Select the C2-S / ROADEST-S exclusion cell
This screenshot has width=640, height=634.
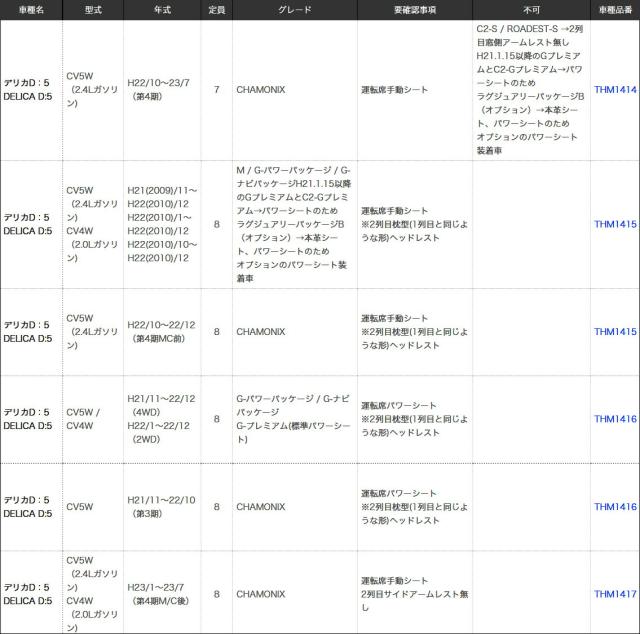tap(531, 89)
